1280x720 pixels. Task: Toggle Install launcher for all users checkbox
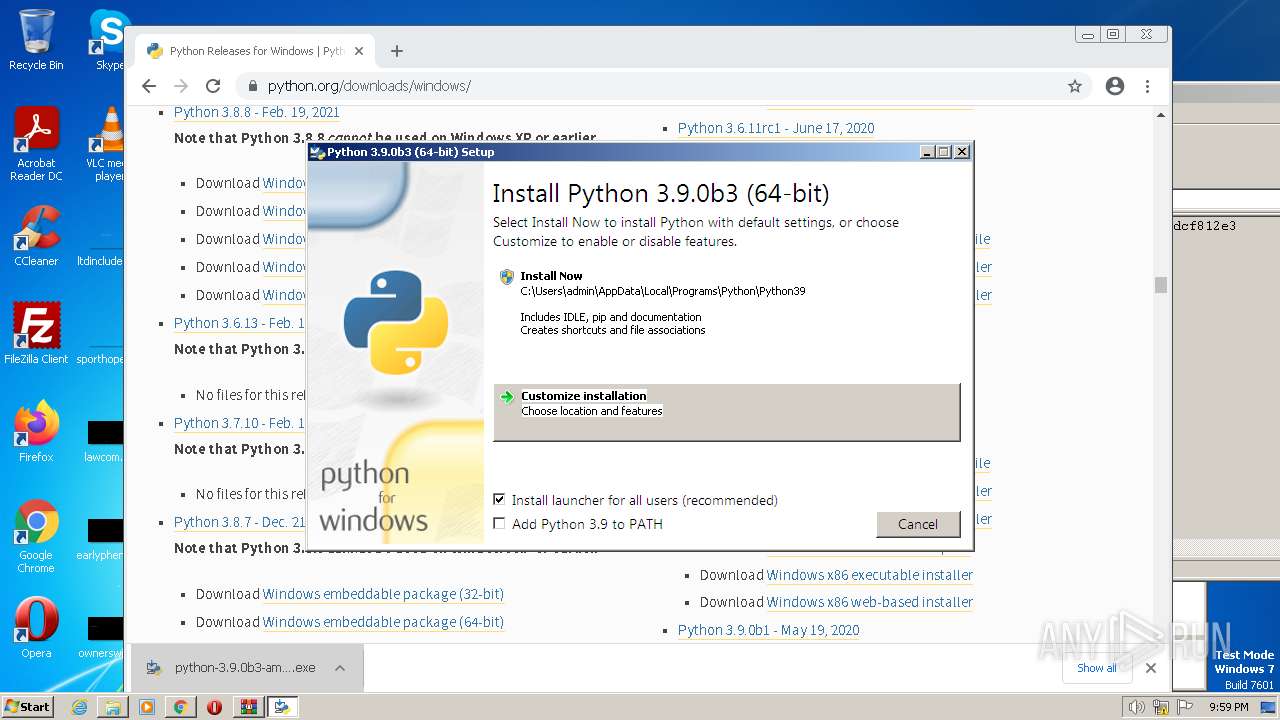pyautogui.click(x=499, y=499)
